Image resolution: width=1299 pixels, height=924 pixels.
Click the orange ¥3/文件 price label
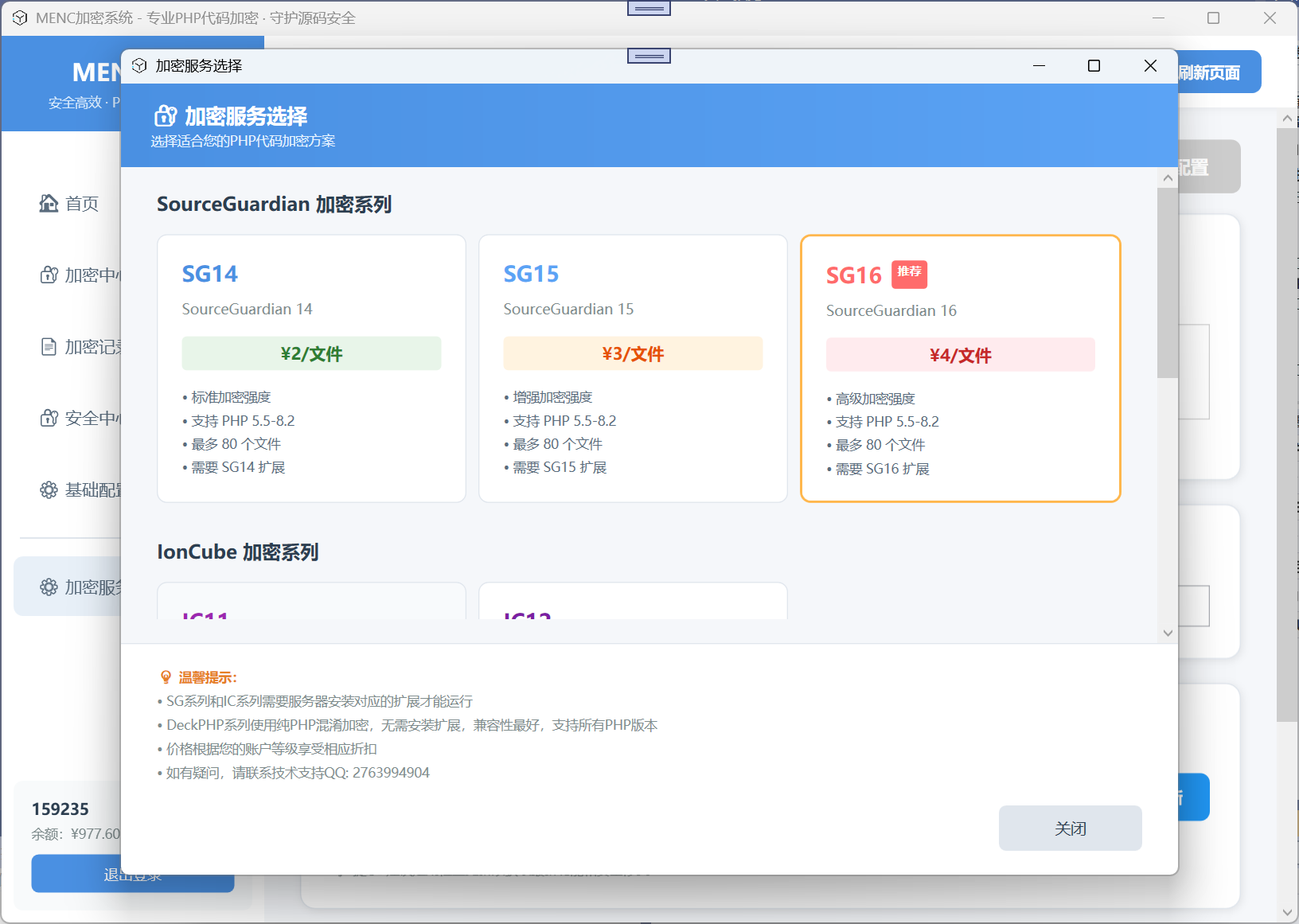633,353
